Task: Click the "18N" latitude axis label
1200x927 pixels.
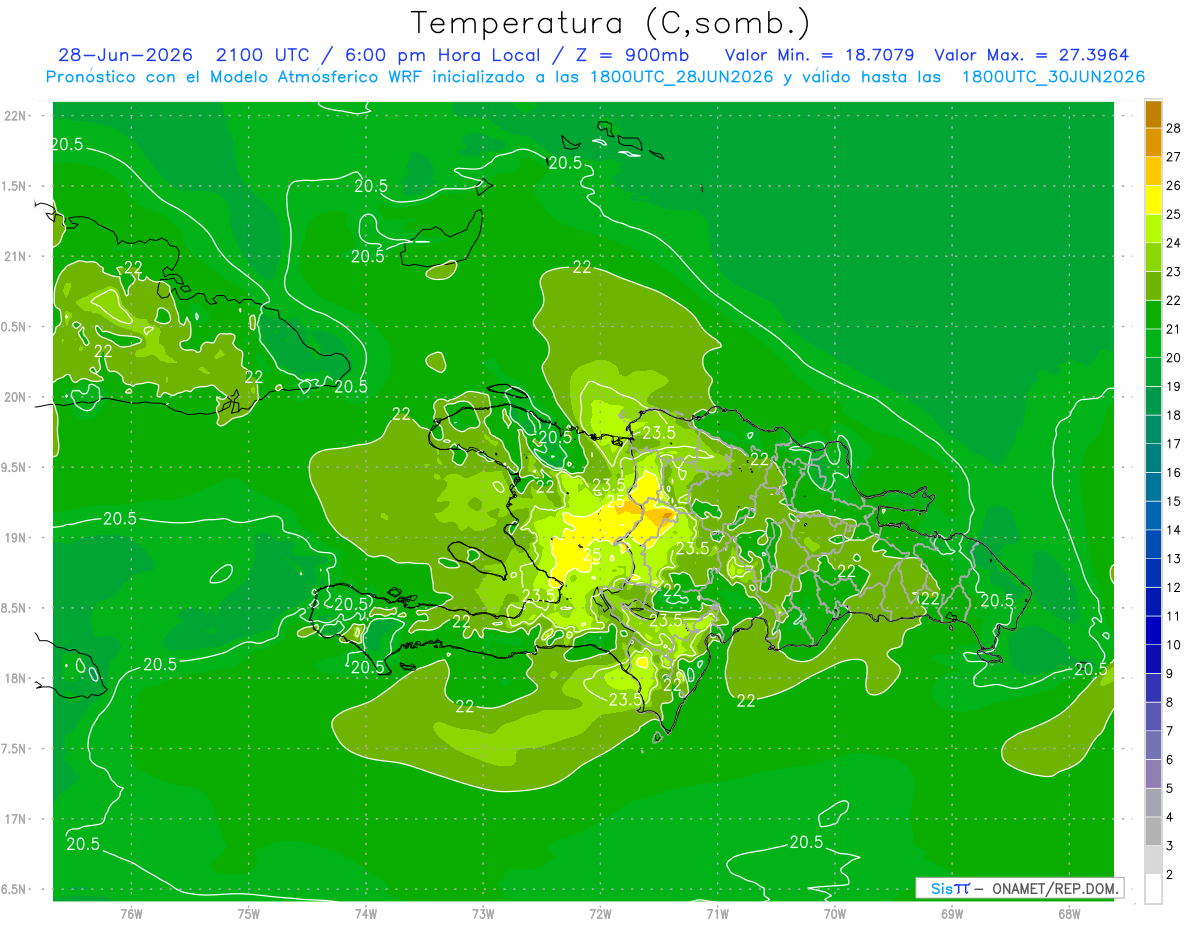Action: click(17, 678)
